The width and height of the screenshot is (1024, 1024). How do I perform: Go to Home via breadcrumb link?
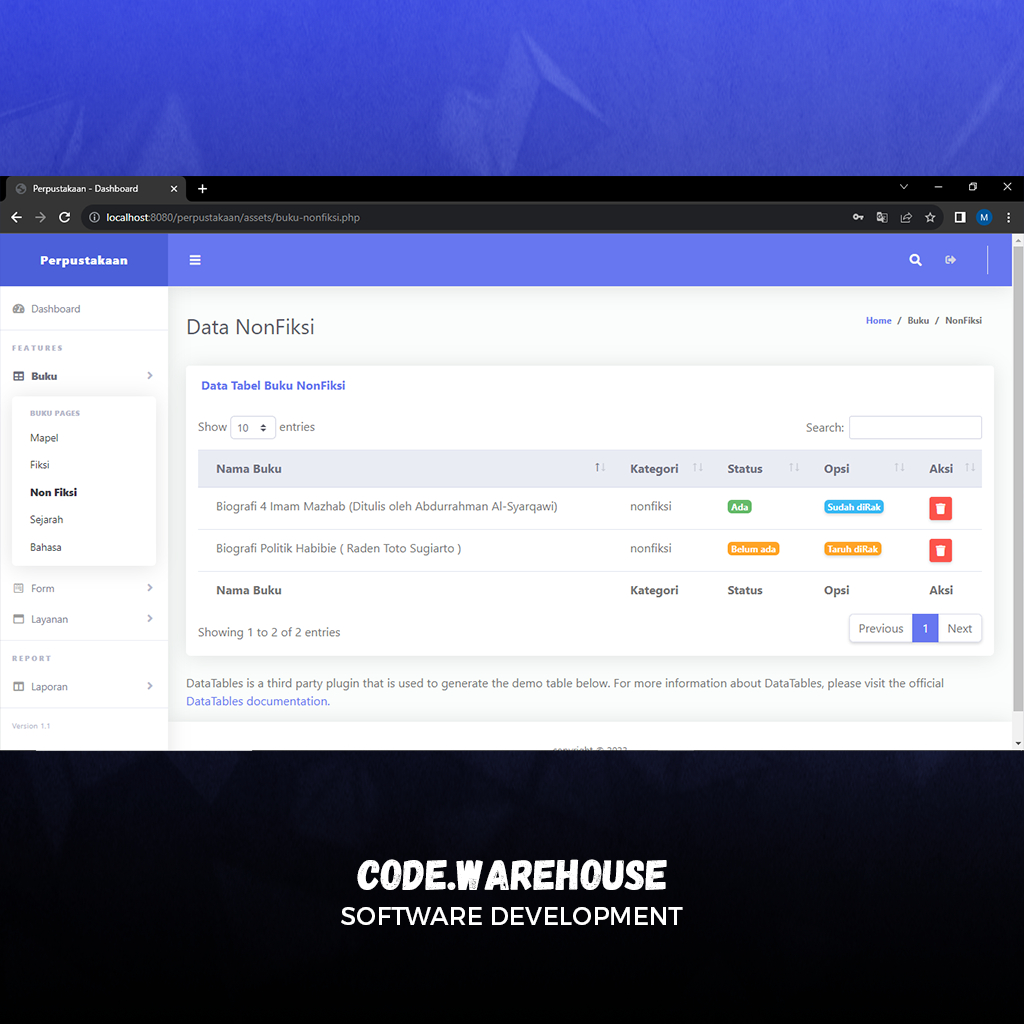[878, 321]
